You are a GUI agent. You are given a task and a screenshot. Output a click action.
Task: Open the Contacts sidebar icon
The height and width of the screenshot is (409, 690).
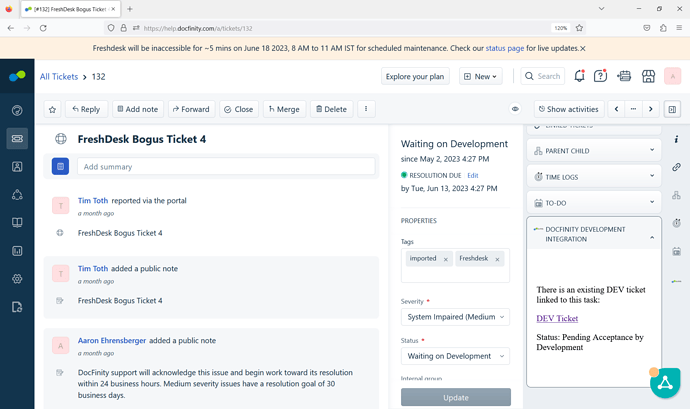point(17,166)
